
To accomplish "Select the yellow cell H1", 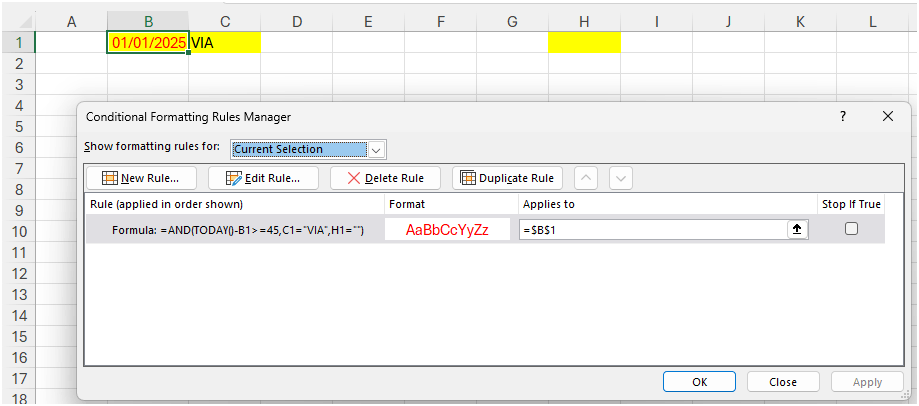I will pos(584,42).
